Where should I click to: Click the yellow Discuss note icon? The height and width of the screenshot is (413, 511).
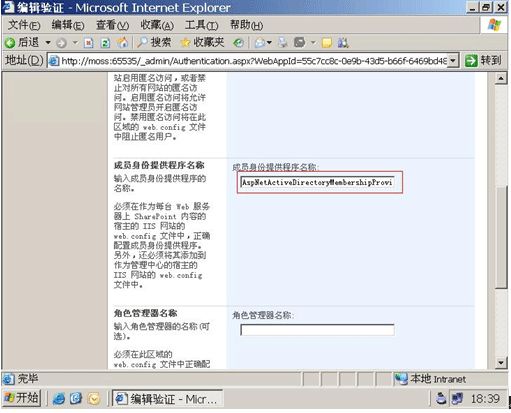point(327,43)
